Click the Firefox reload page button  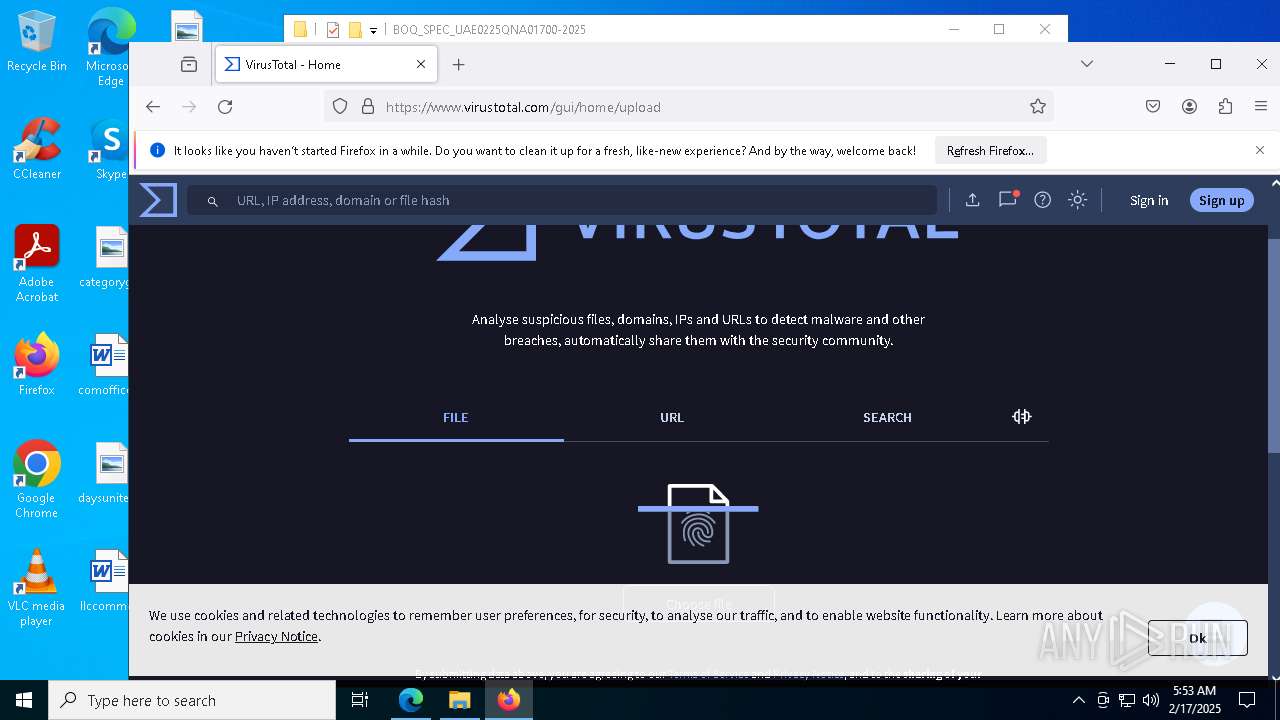pyautogui.click(x=225, y=106)
